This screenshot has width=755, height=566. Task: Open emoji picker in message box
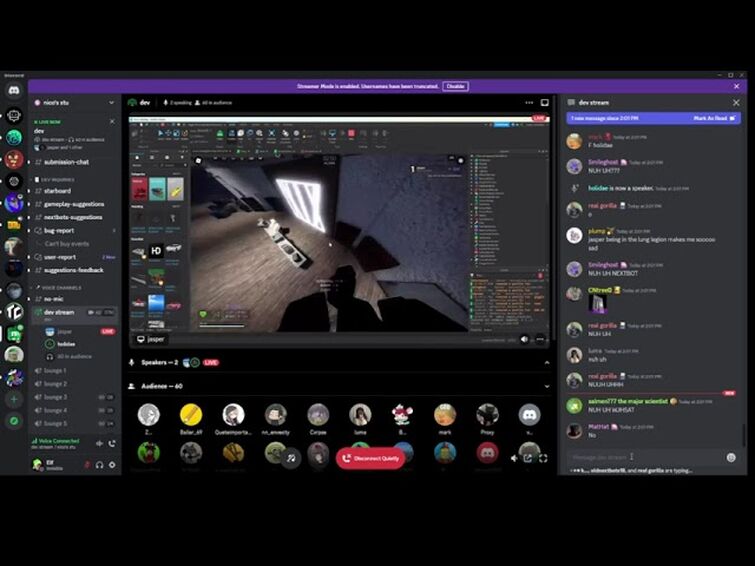(731, 458)
